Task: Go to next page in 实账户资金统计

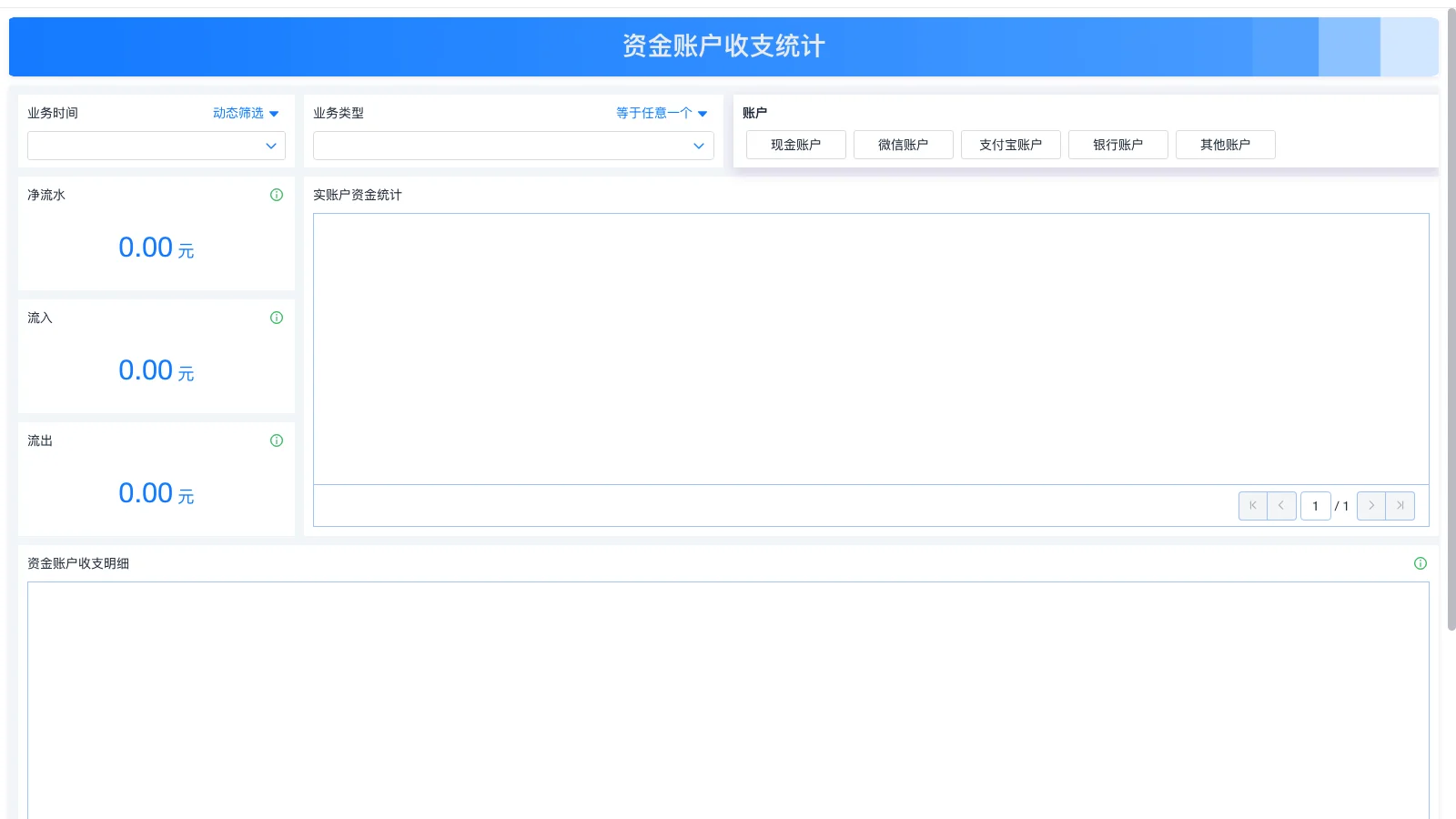Action: pyautogui.click(x=1371, y=505)
